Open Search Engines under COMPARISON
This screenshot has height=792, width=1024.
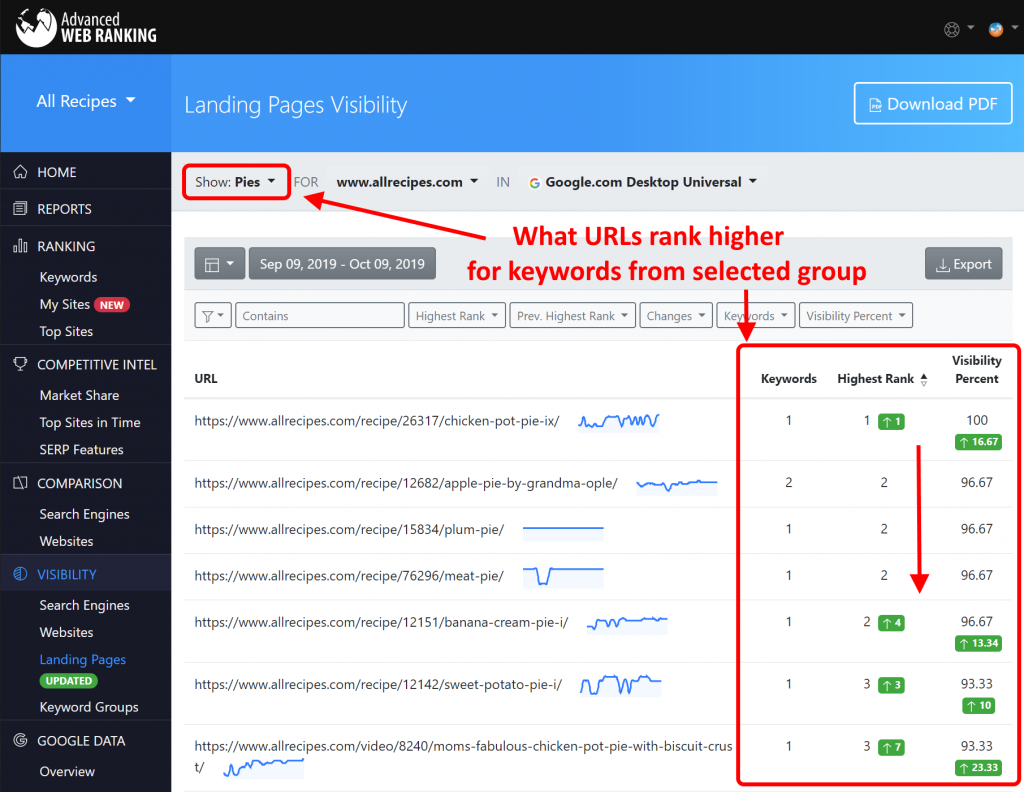click(84, 514)
